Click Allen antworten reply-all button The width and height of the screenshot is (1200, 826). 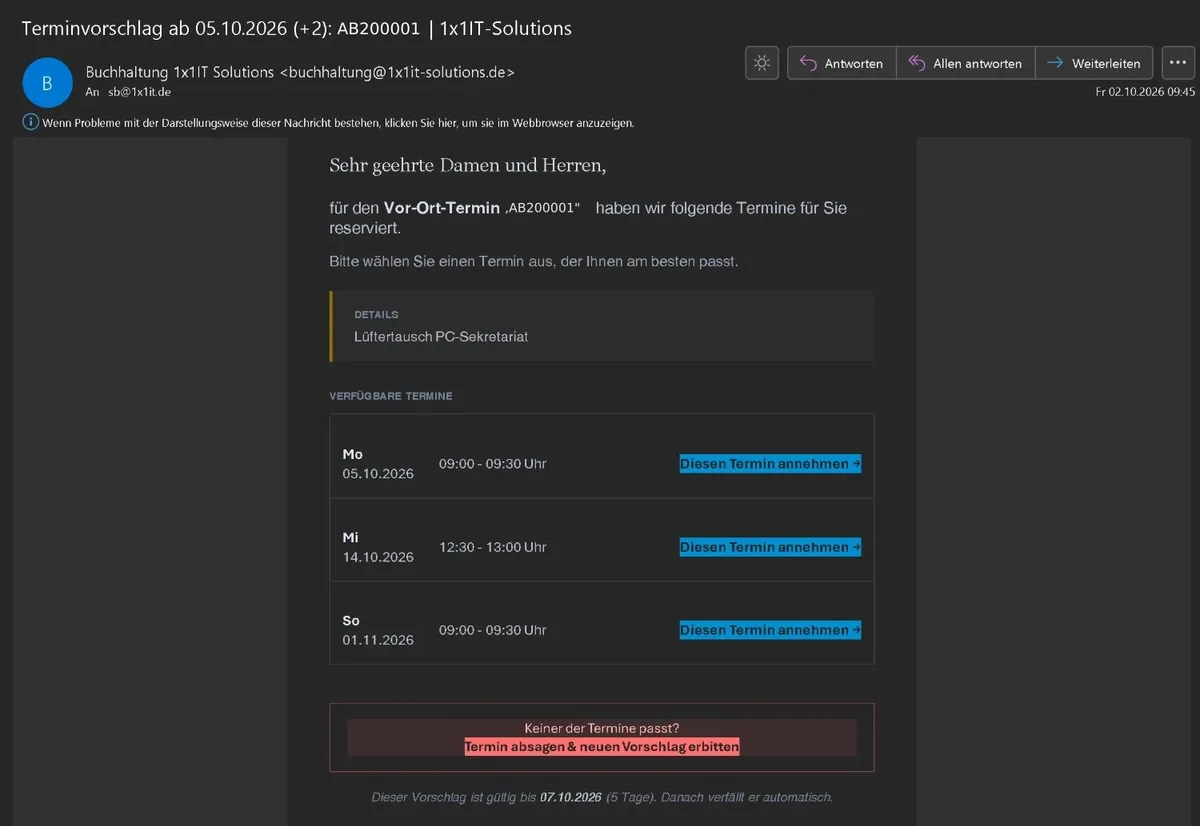(966, 63)
